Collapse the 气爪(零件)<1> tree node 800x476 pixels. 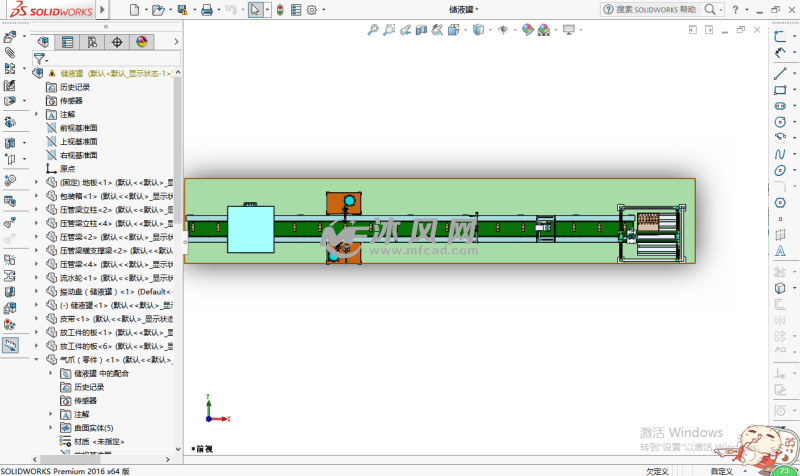pos(38,359)
